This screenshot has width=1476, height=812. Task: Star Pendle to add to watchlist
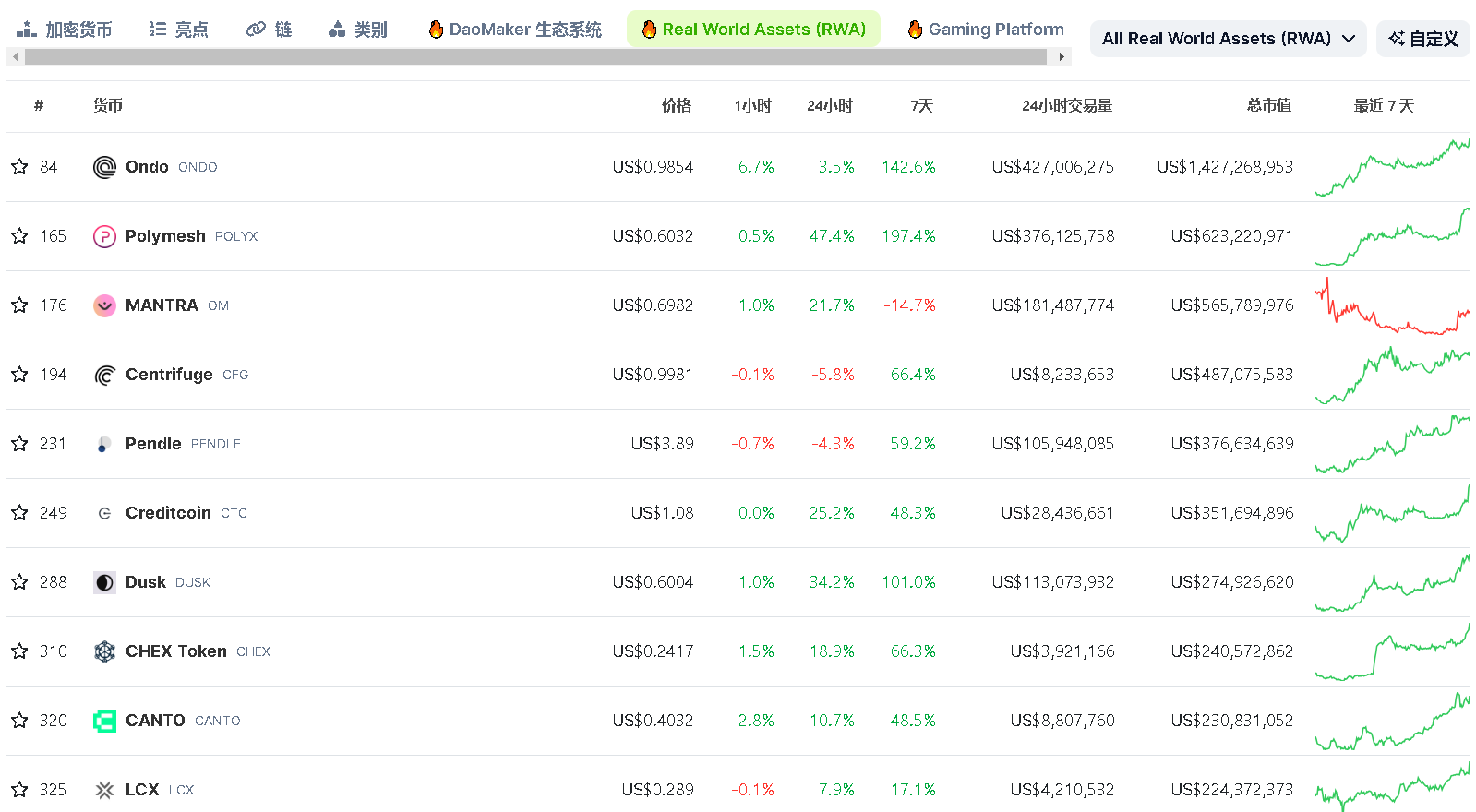click(19, 444)
